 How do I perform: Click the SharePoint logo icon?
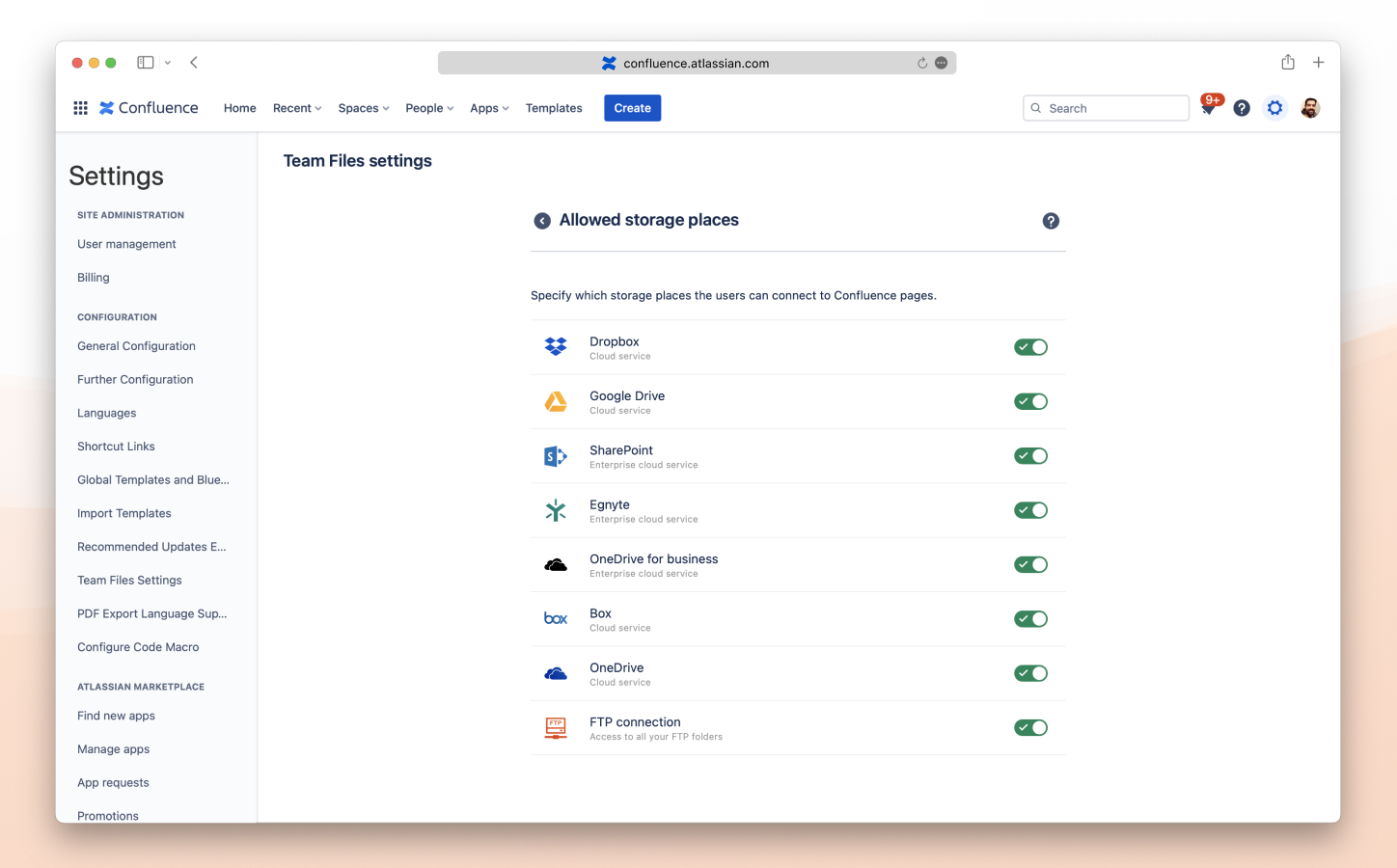click(556, 456)
